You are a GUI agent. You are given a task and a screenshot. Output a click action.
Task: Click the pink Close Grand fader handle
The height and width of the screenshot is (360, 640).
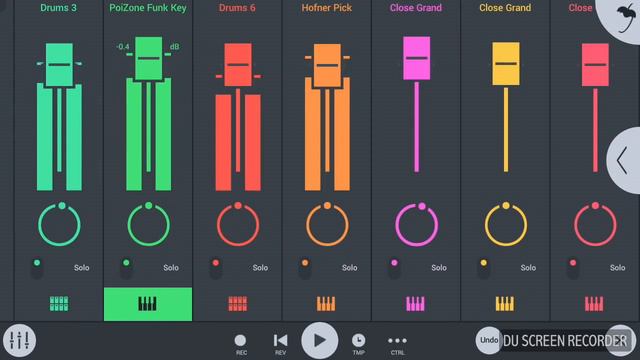(x=416, y=58)
